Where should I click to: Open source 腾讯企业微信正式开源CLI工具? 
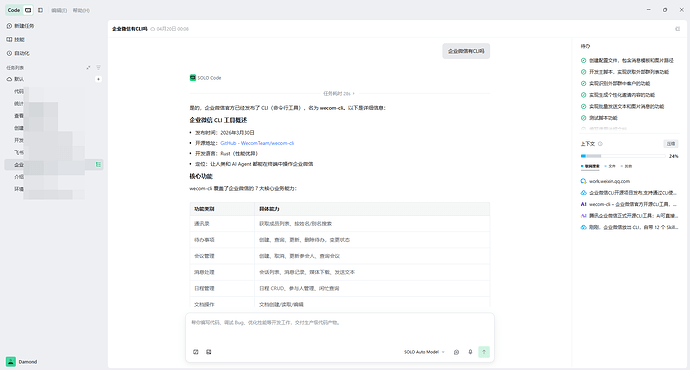click(x=629, y=216)
